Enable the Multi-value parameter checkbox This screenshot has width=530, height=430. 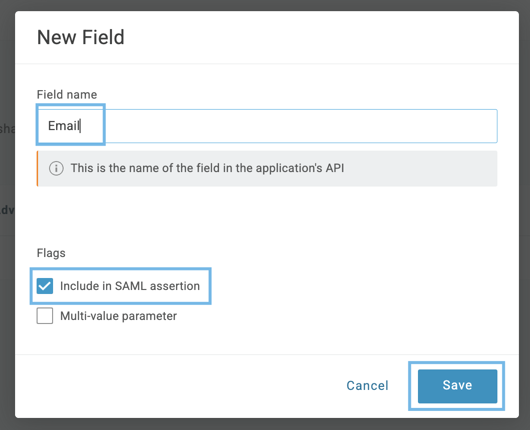tap(45, 316)
